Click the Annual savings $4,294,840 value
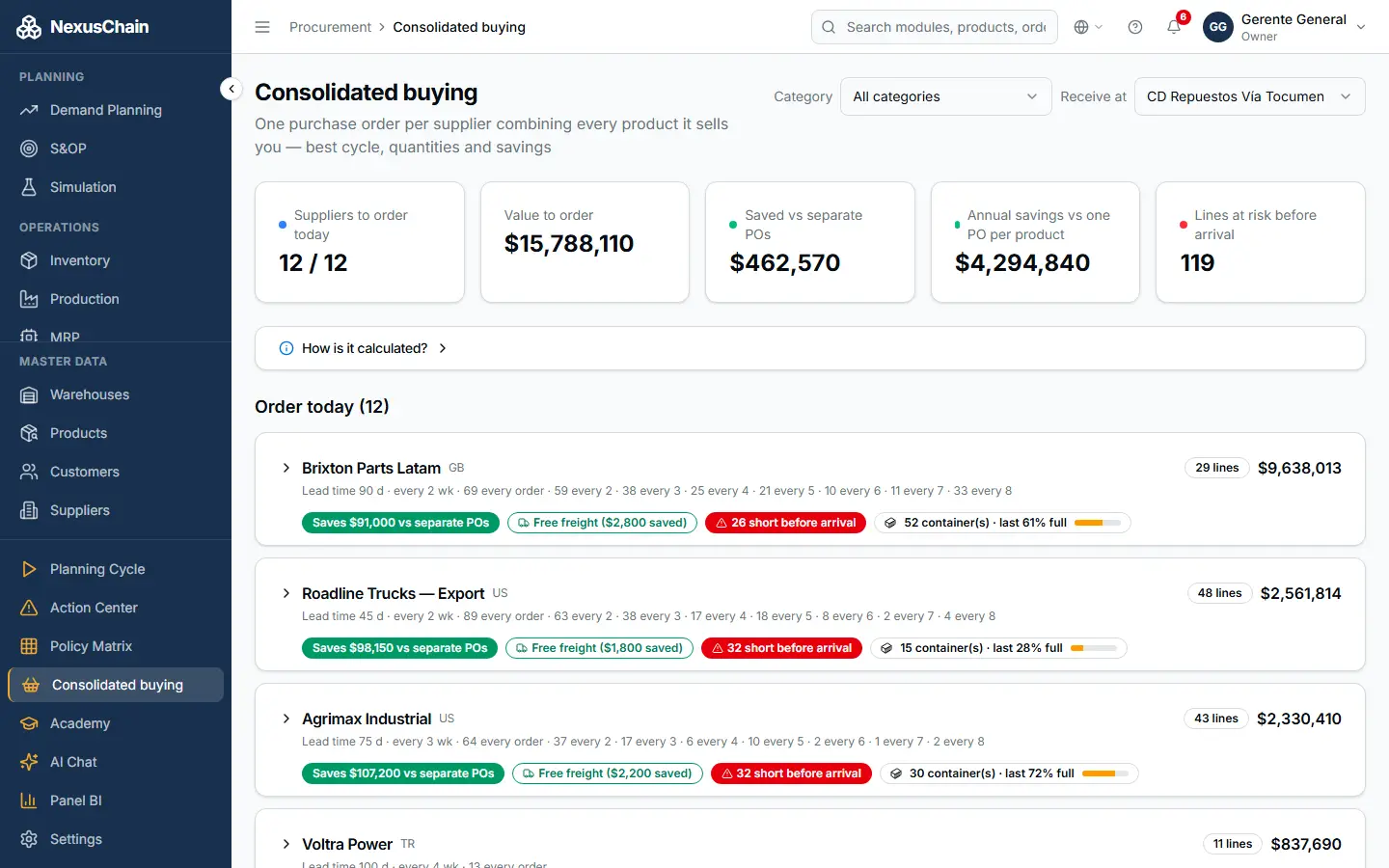1389x868 pixels. [x=1022, y=262]
